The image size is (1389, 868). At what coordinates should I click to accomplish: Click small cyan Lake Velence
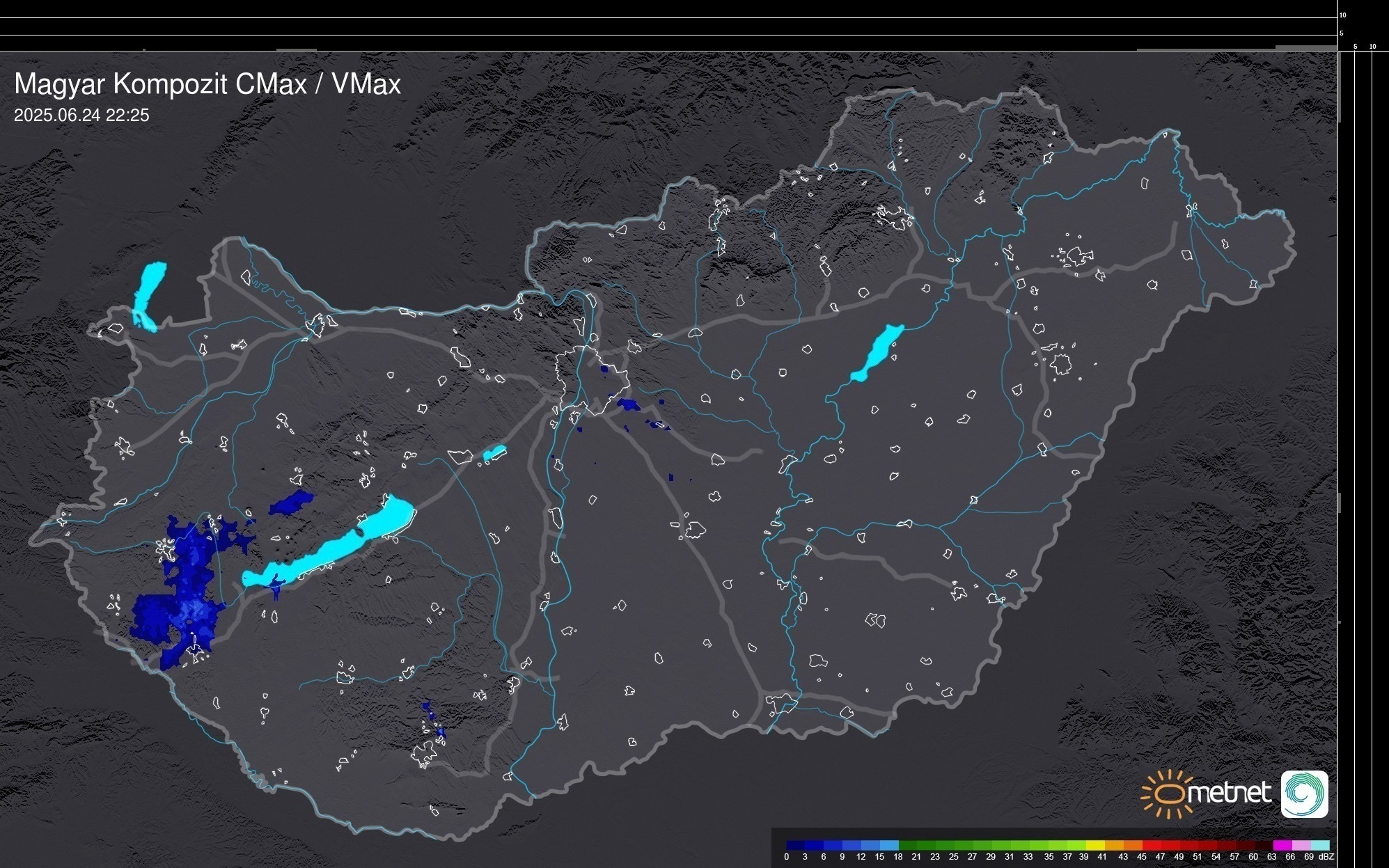coord(494,453)
